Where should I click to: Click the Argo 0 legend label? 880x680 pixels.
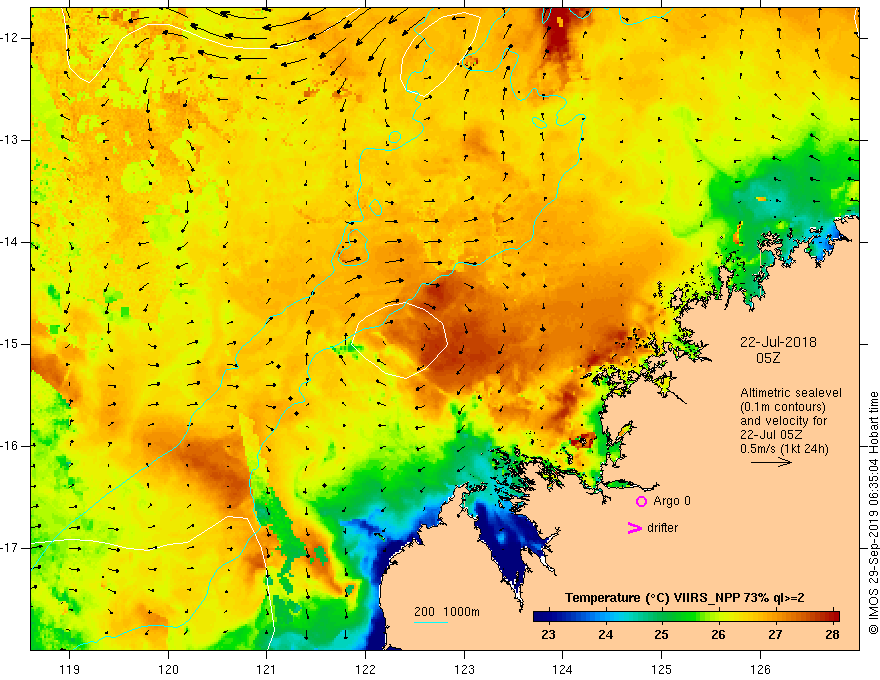[x=672, y=501]
